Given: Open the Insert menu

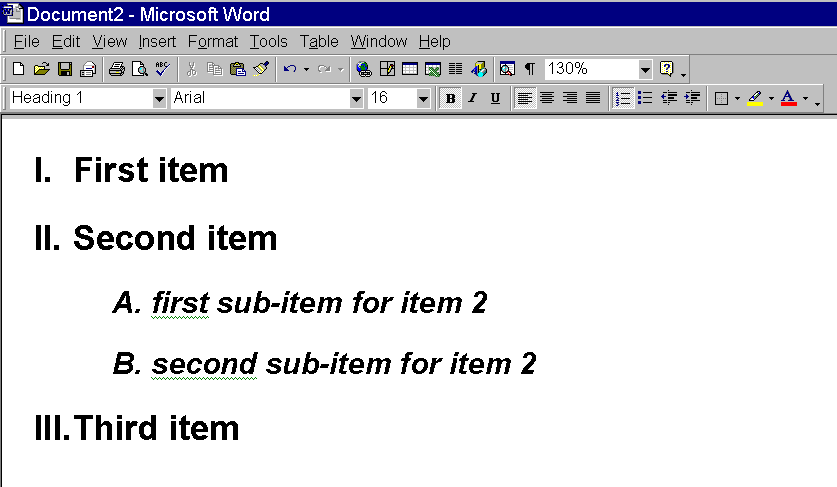Looking at the screenshot, I should pos(157,41).
